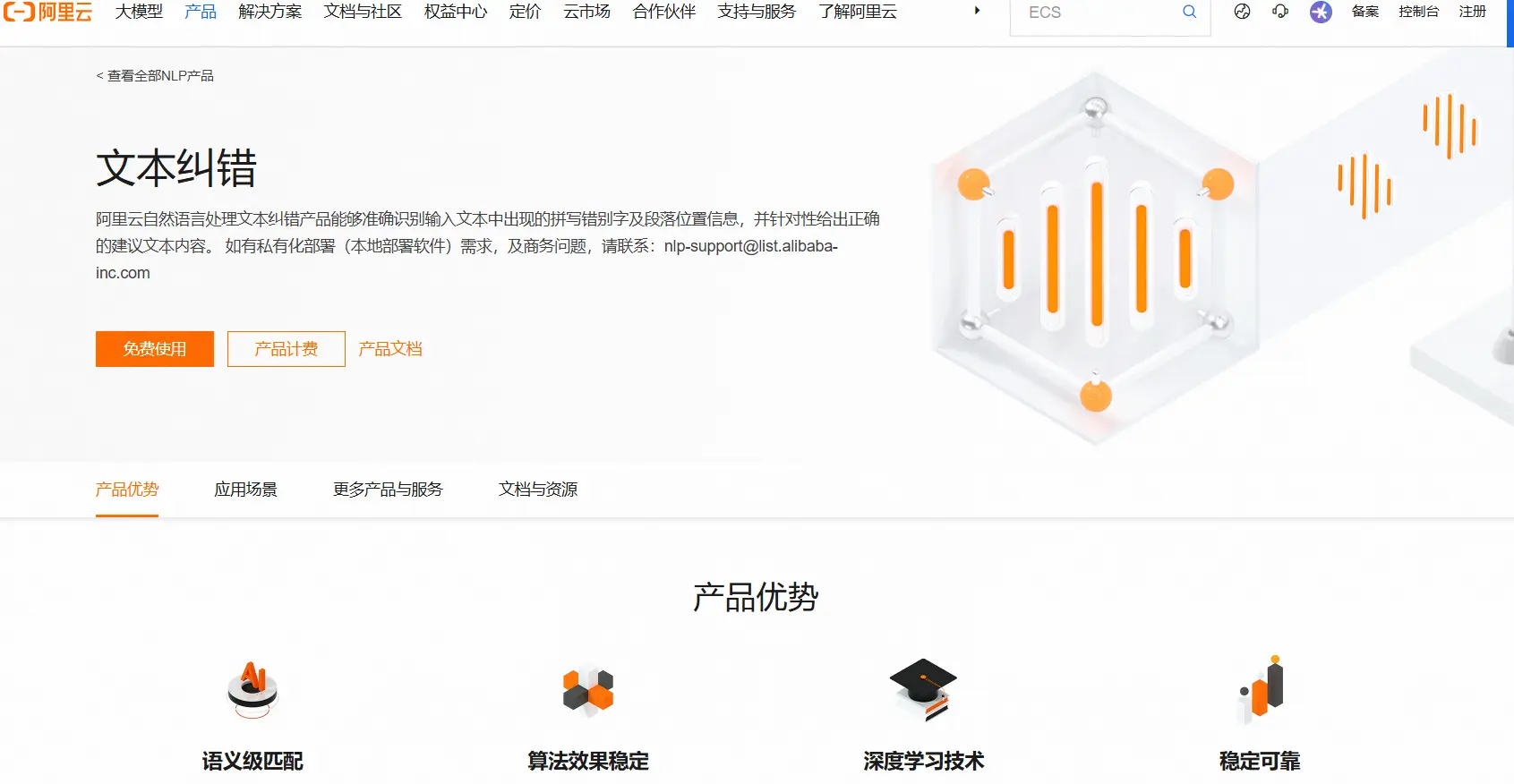The image size is (1514, 784).
Task: Click the purple AI assistant icon
Action: pos(1321,12)
